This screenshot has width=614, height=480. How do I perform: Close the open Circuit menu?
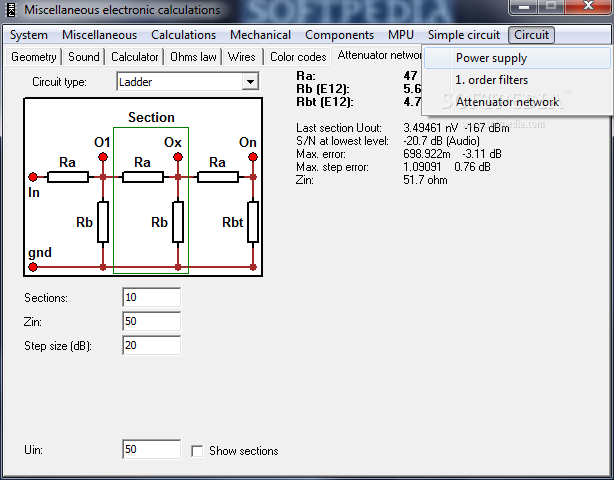click(x=531, y=35)
